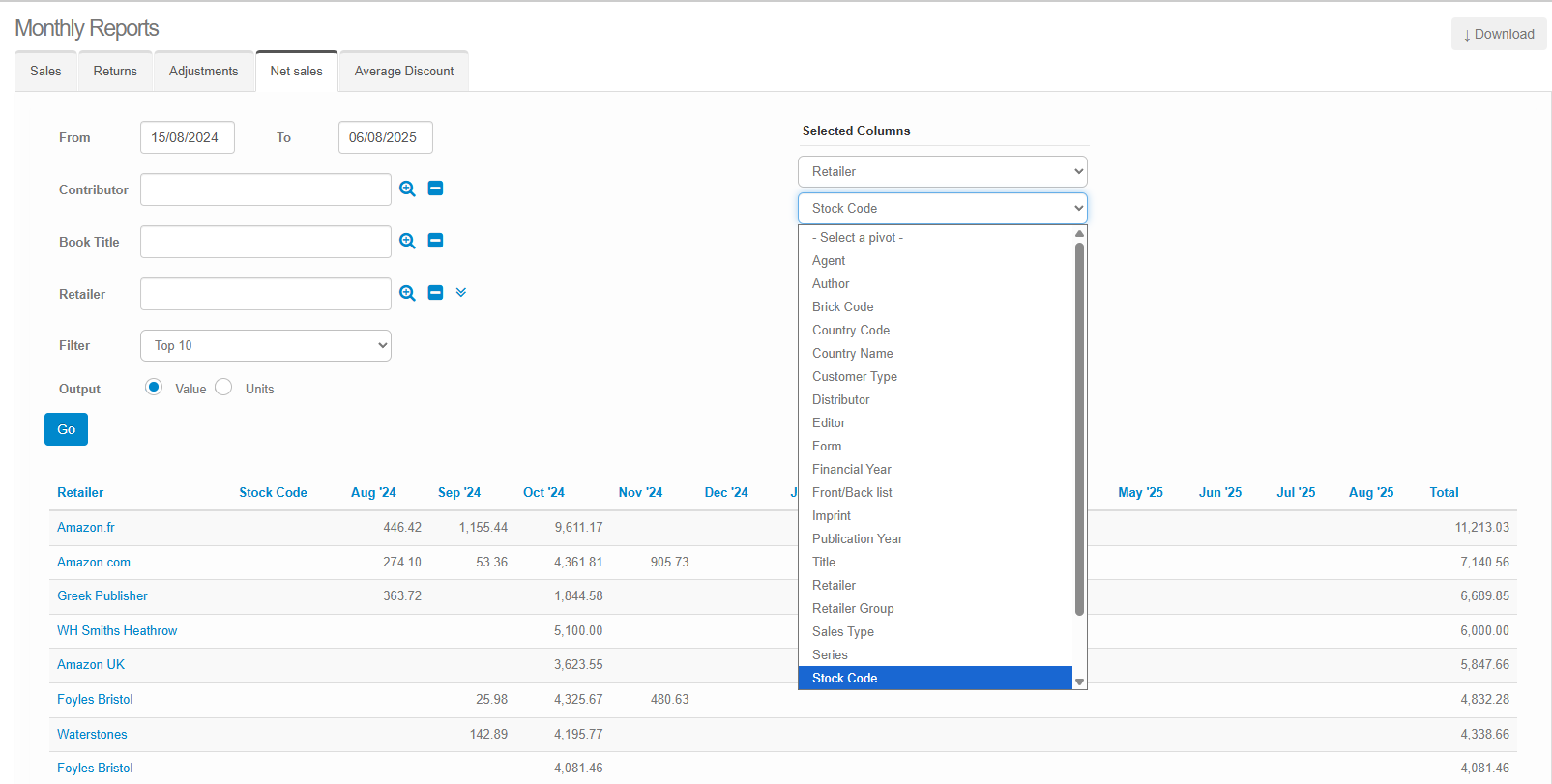
Task: Pick Financial Year in pivot list
Action: (935, 469)
